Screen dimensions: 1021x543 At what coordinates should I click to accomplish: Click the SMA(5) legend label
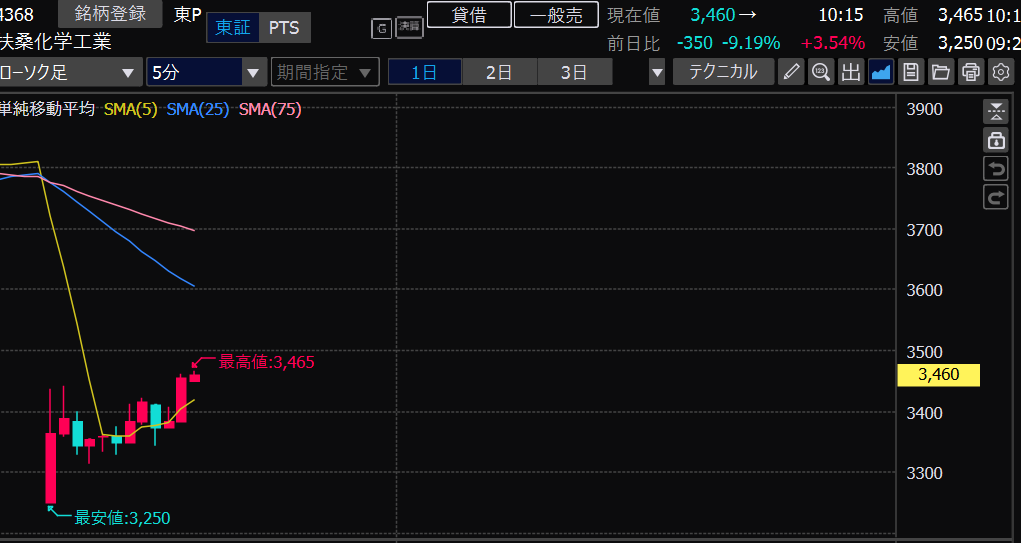(131, 109)
